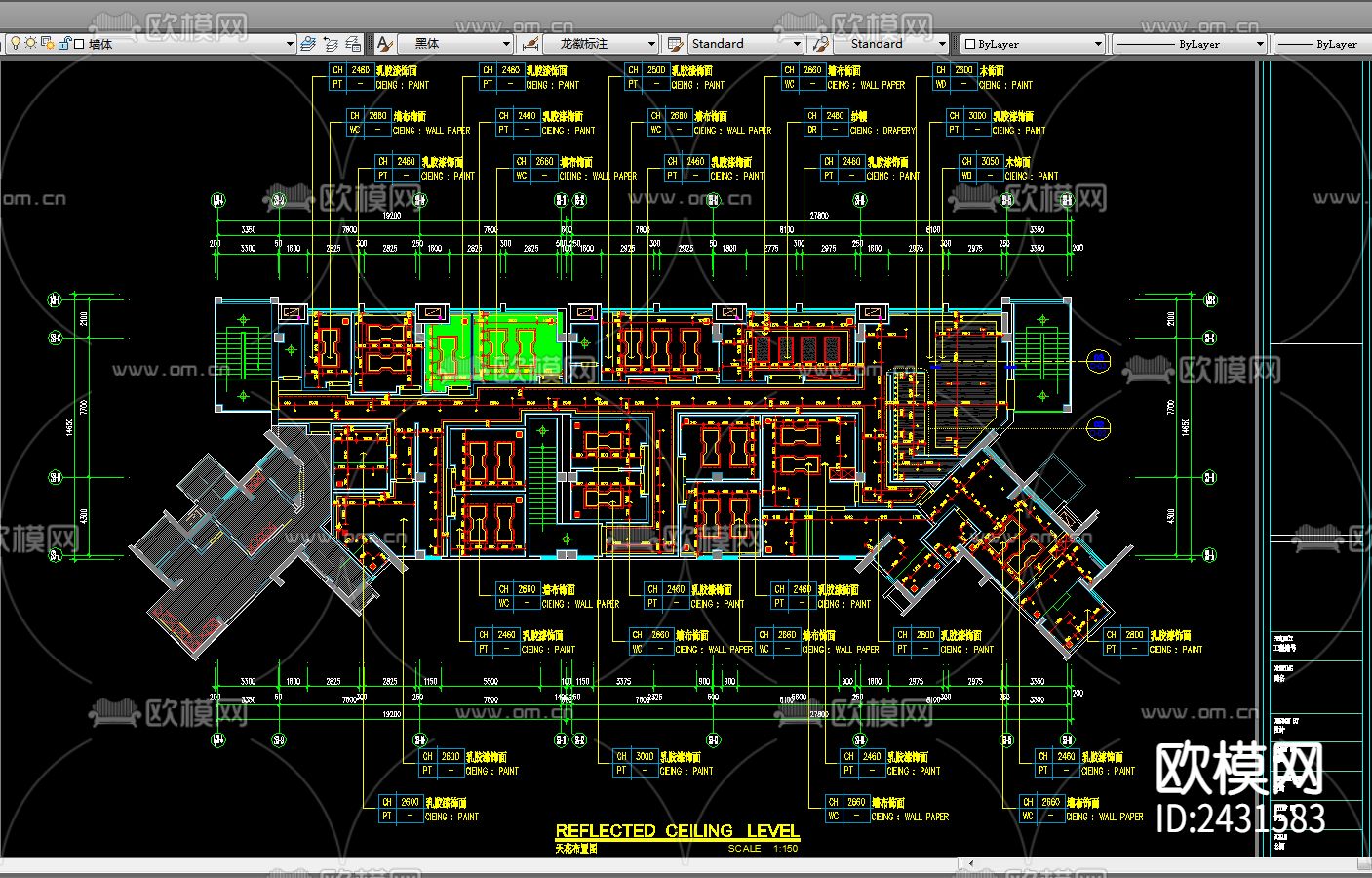Click the Layer Previous icon
Viewport: 1372px width, 878px height.
pos(331,44)
